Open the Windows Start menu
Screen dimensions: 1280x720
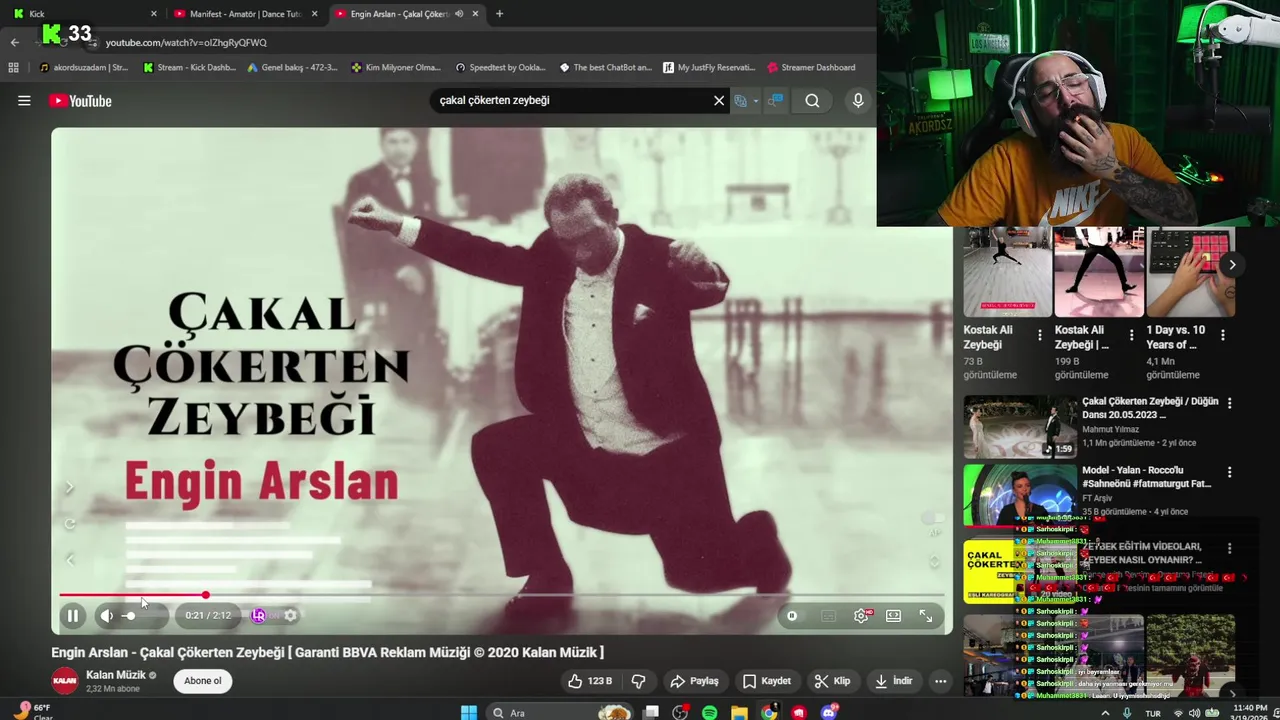(x=469, y=712)
